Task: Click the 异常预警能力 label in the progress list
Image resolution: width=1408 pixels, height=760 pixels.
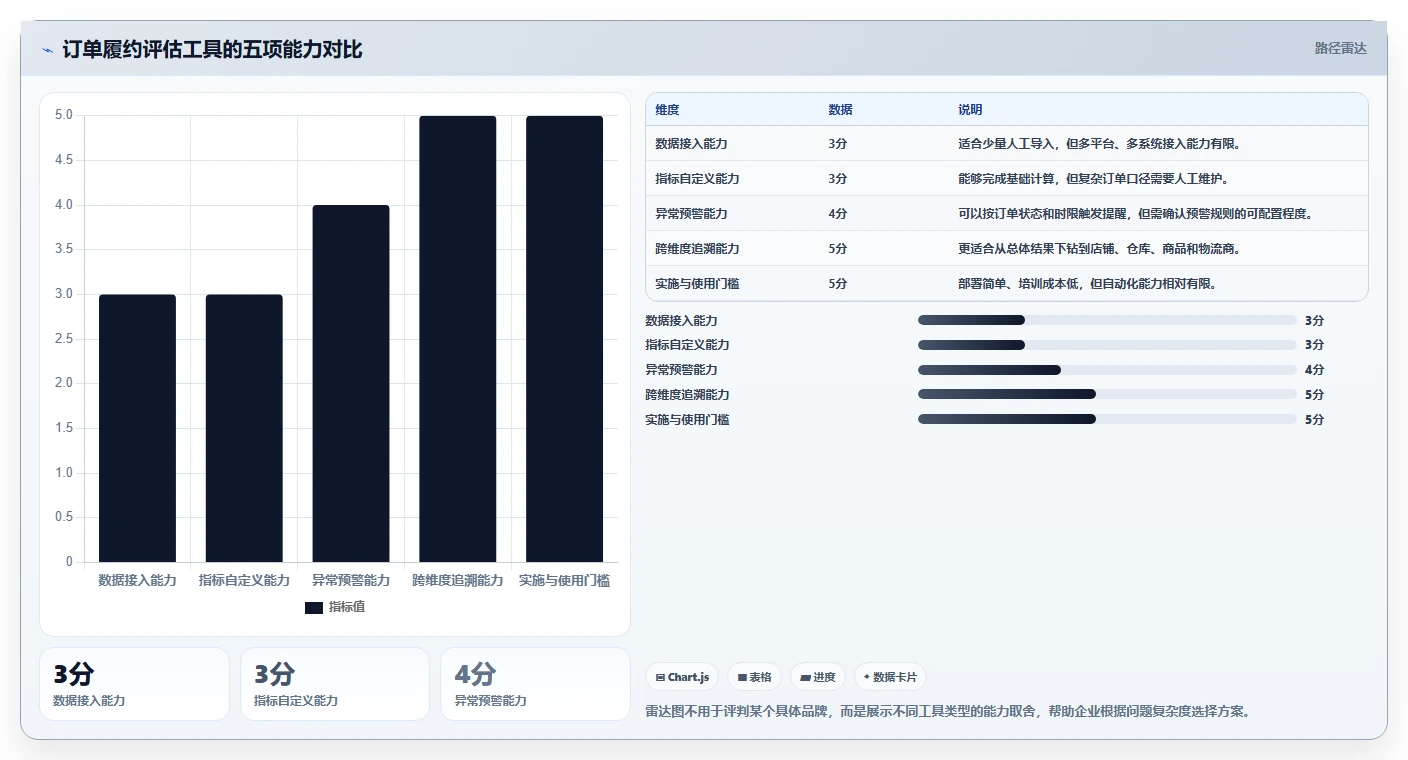Action: (x=681, y=370)
